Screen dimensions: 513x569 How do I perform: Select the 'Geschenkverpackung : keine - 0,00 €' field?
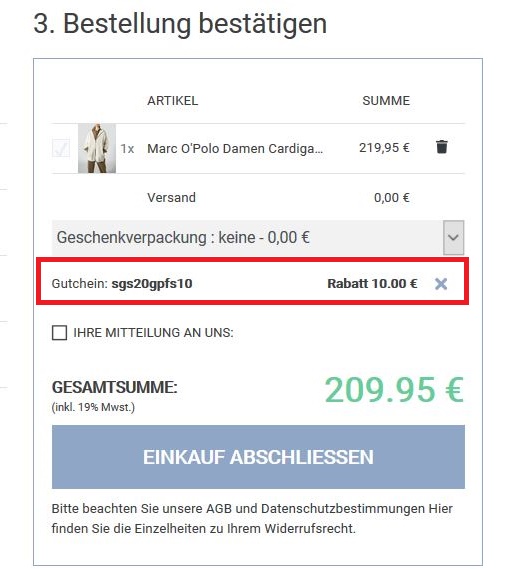tap(258, 237)
